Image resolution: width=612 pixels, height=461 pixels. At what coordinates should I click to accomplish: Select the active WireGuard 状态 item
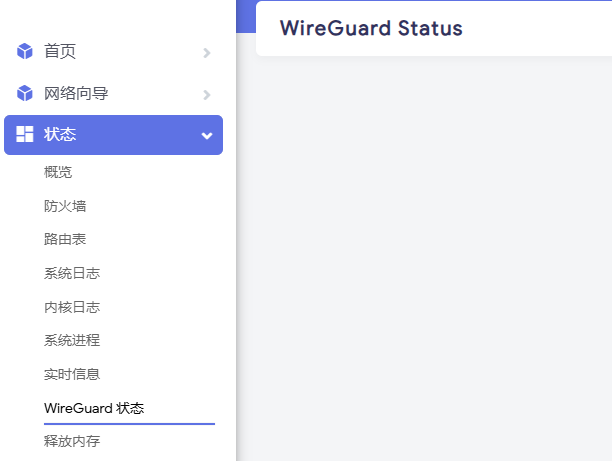pos(94,408)
